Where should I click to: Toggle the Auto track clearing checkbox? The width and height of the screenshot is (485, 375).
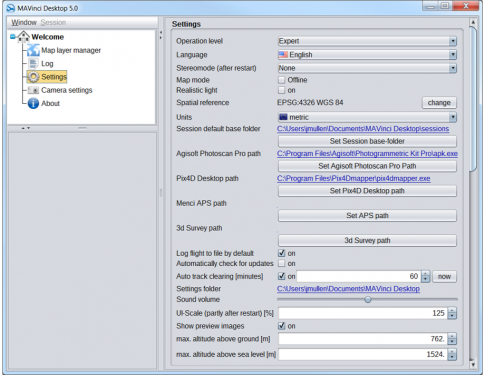tap(282, 276)
